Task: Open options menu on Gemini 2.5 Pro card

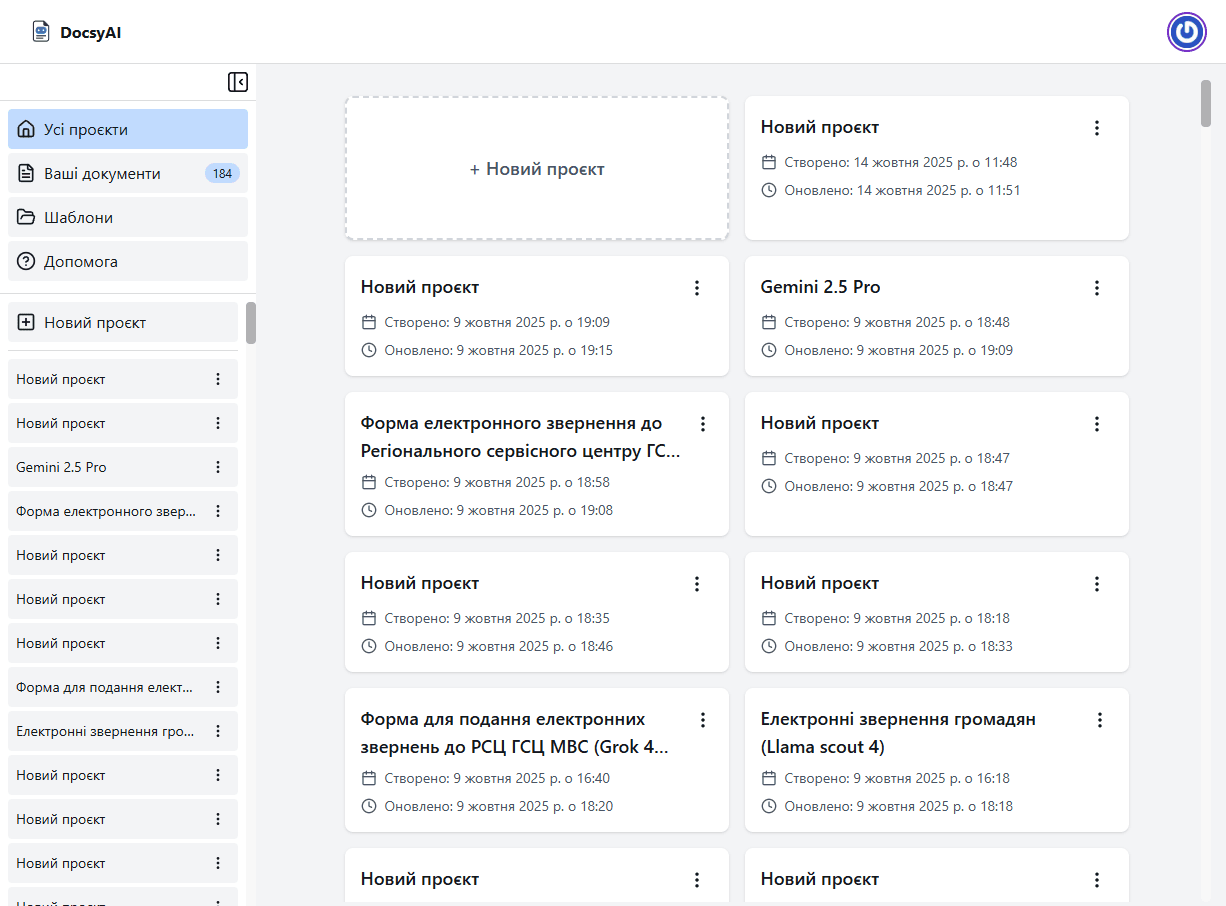Action: (x=1097, y=288)
